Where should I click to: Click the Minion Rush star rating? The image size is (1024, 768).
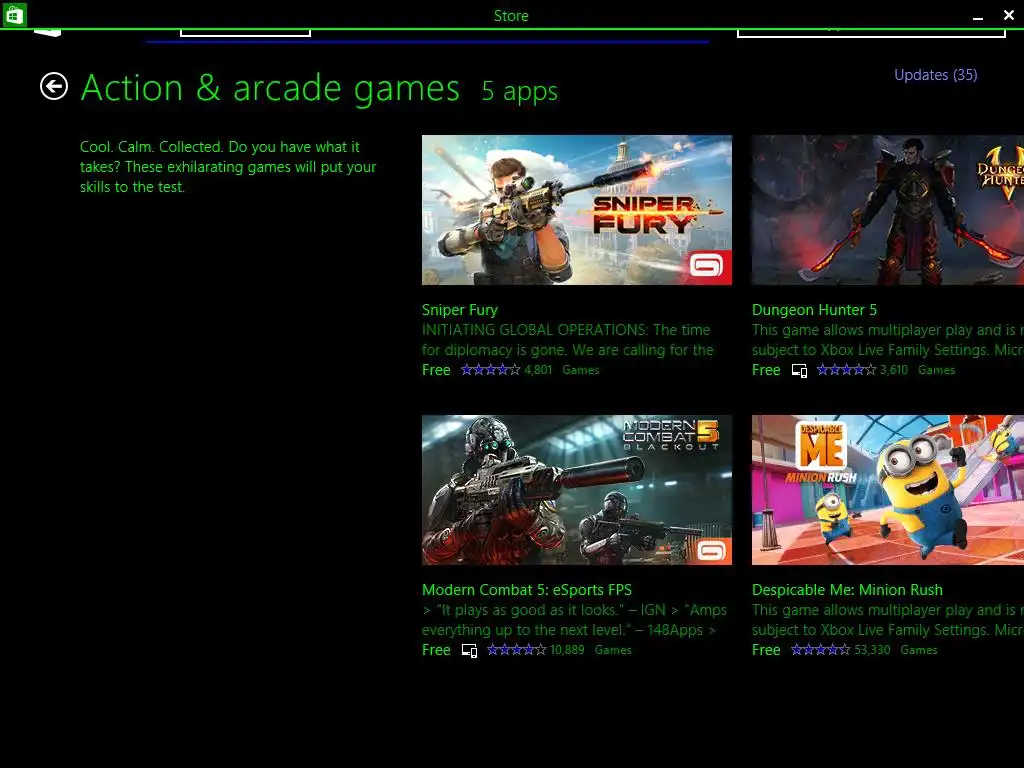tap(820, 650)
